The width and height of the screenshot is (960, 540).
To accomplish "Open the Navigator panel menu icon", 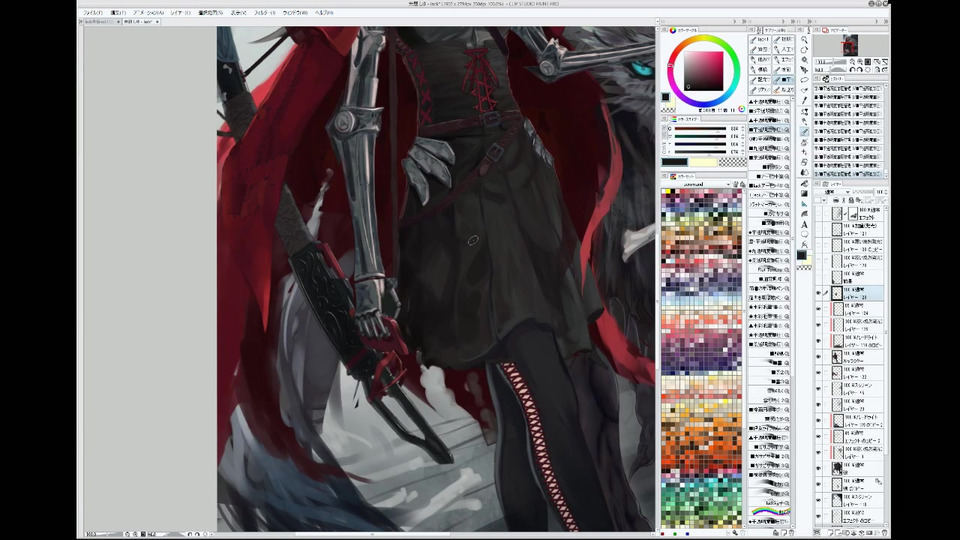I will 817,29.
